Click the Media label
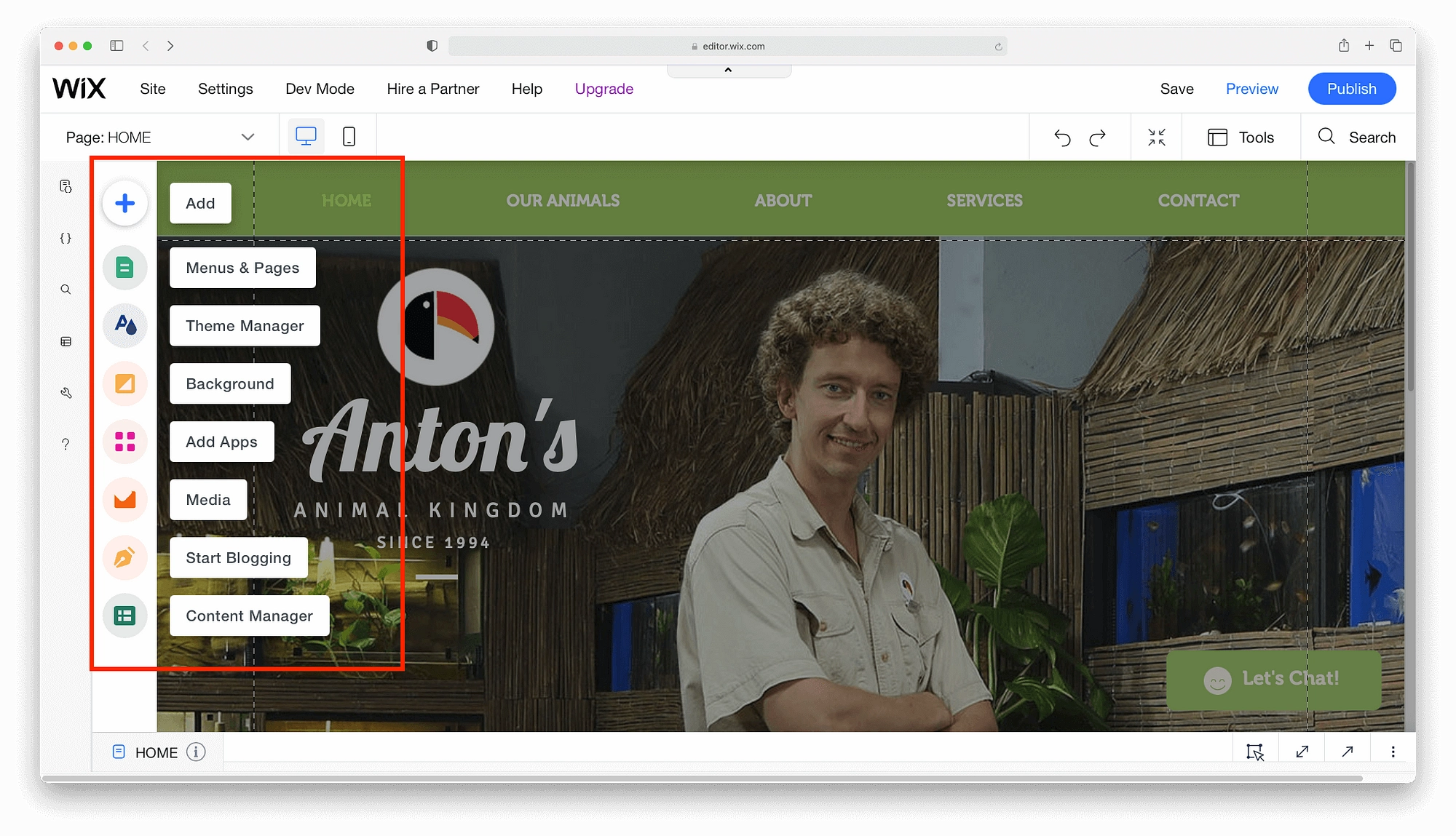The width and height of the screenshot is (1456, 836). 208,500
